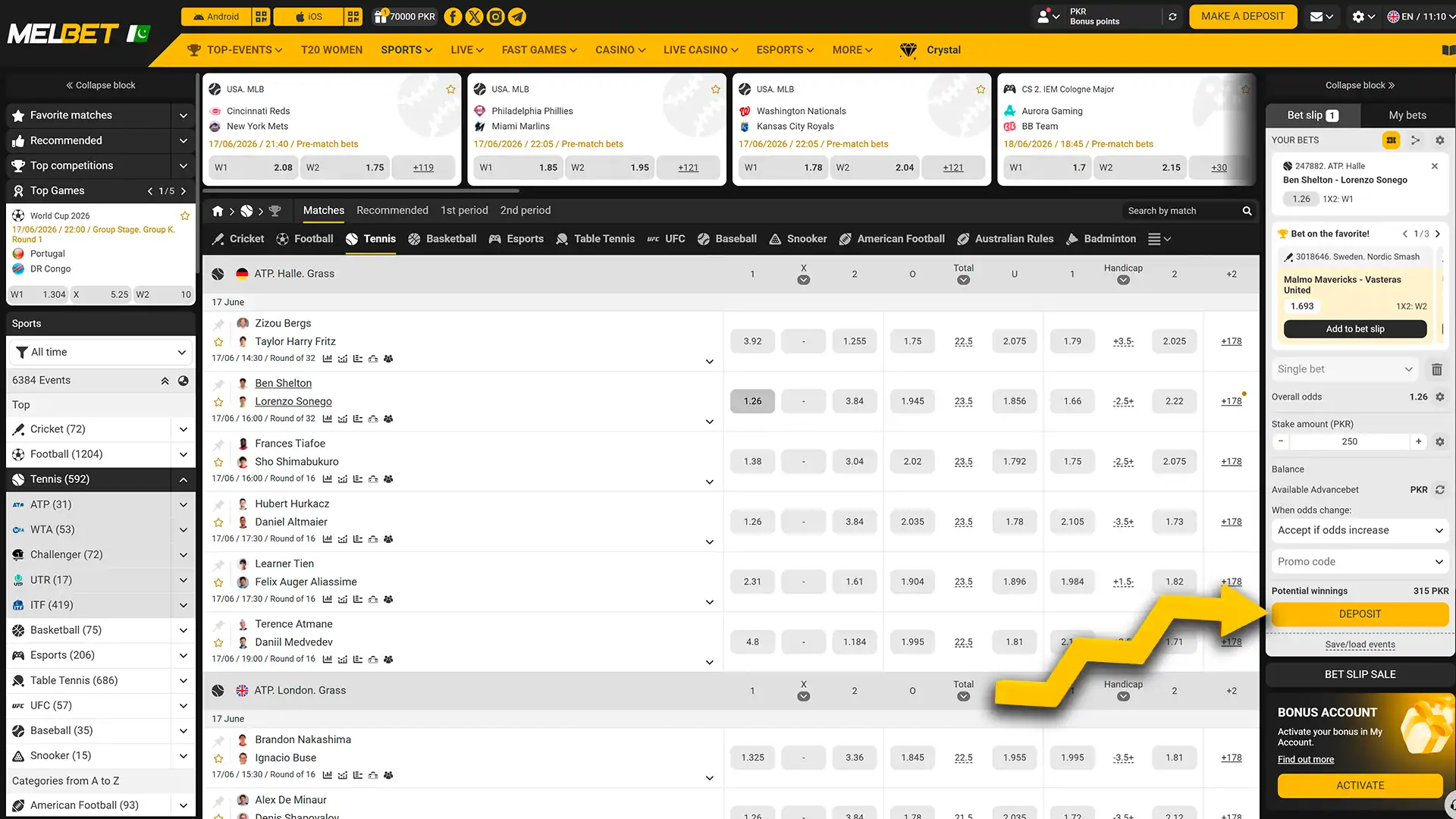
Task: Star the Frances Tiafoe match as favorite
Action: tap(218, 462)
